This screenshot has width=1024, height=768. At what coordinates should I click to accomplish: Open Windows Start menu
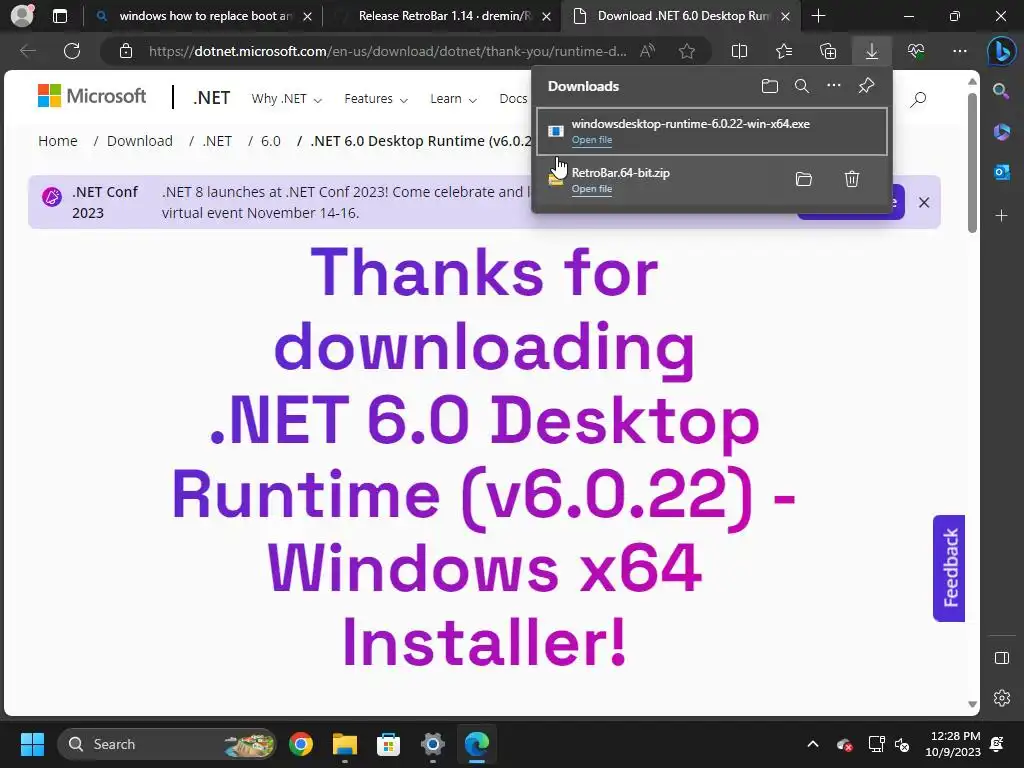pos(32,744)
